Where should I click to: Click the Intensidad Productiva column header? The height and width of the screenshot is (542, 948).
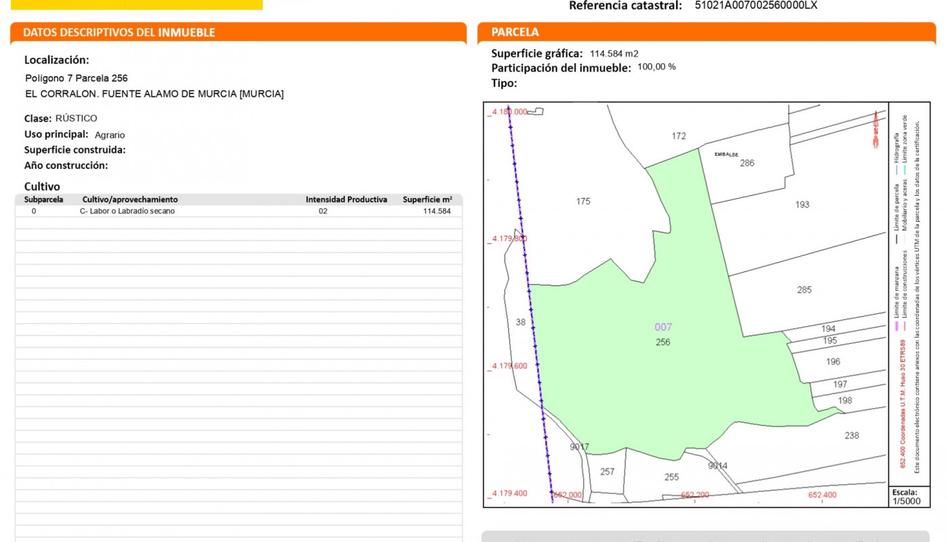(346, 199)
